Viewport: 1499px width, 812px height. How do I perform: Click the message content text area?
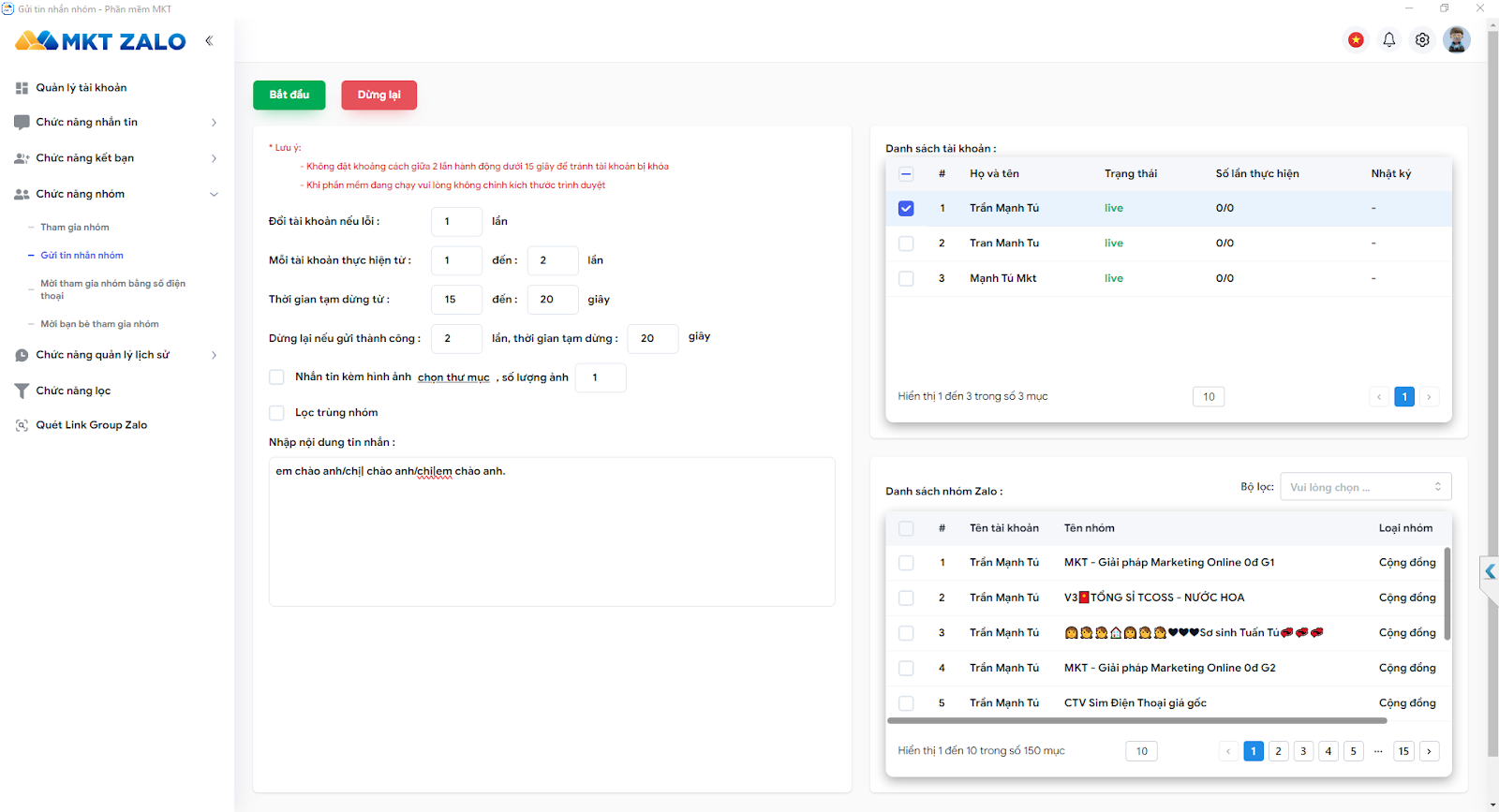coord(552,532)
